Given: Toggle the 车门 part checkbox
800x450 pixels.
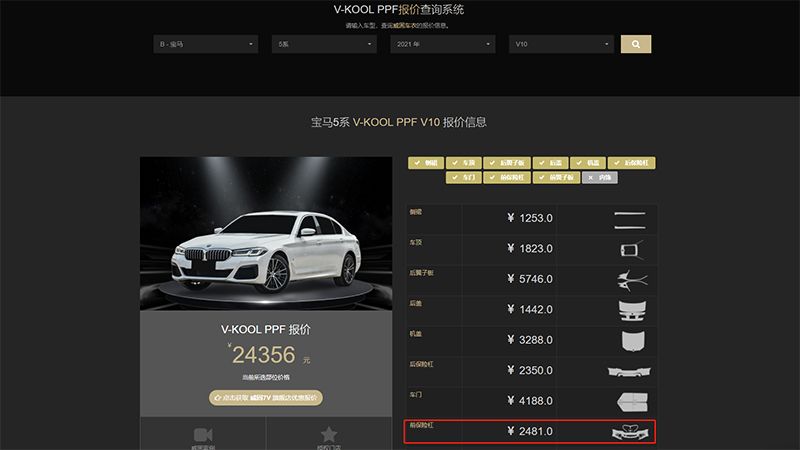Looking at the screenshot, I should [463, 178].
